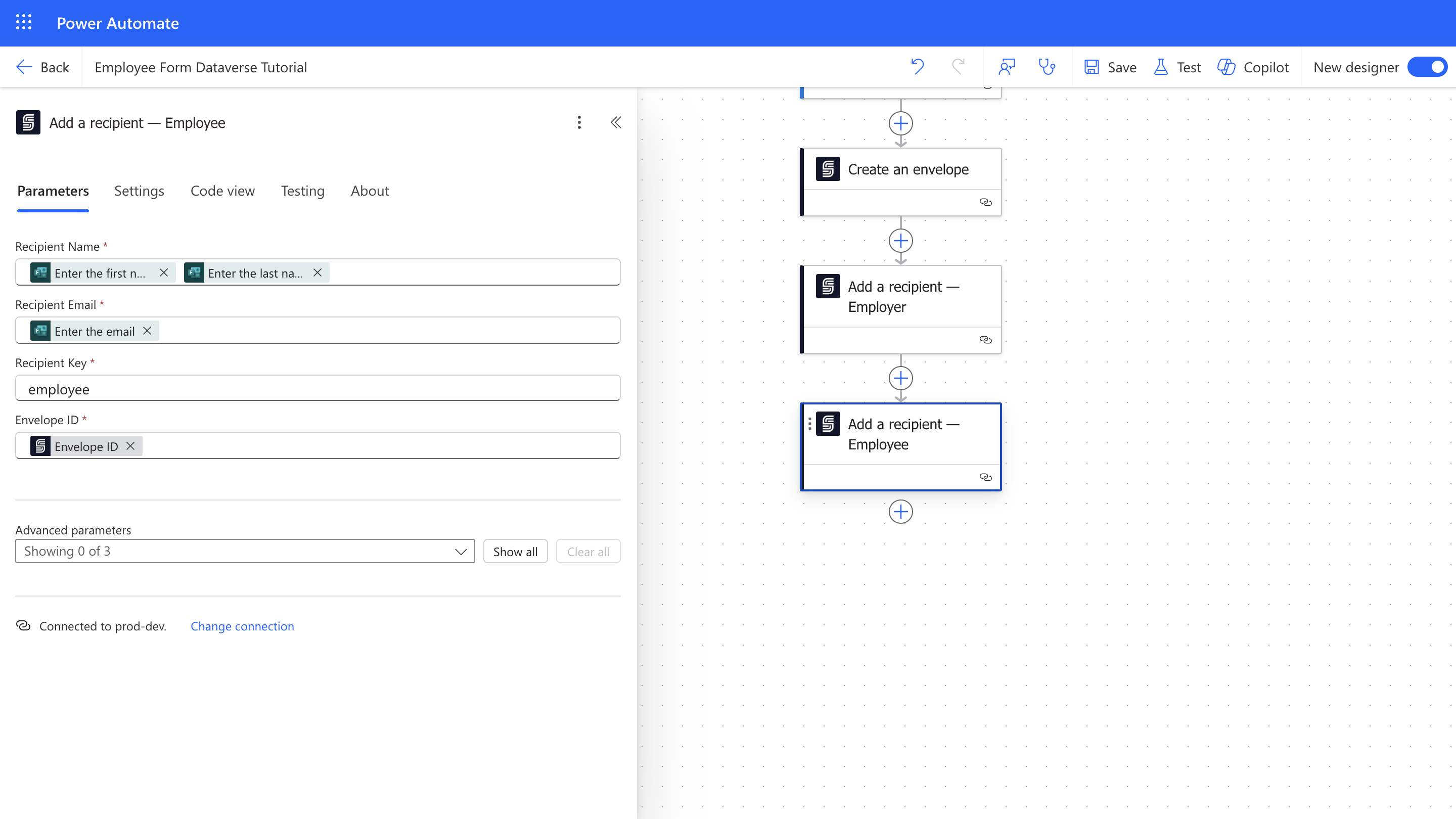
Task: Open the three-dot menu for Add a recipient
Action: (579, 122)
